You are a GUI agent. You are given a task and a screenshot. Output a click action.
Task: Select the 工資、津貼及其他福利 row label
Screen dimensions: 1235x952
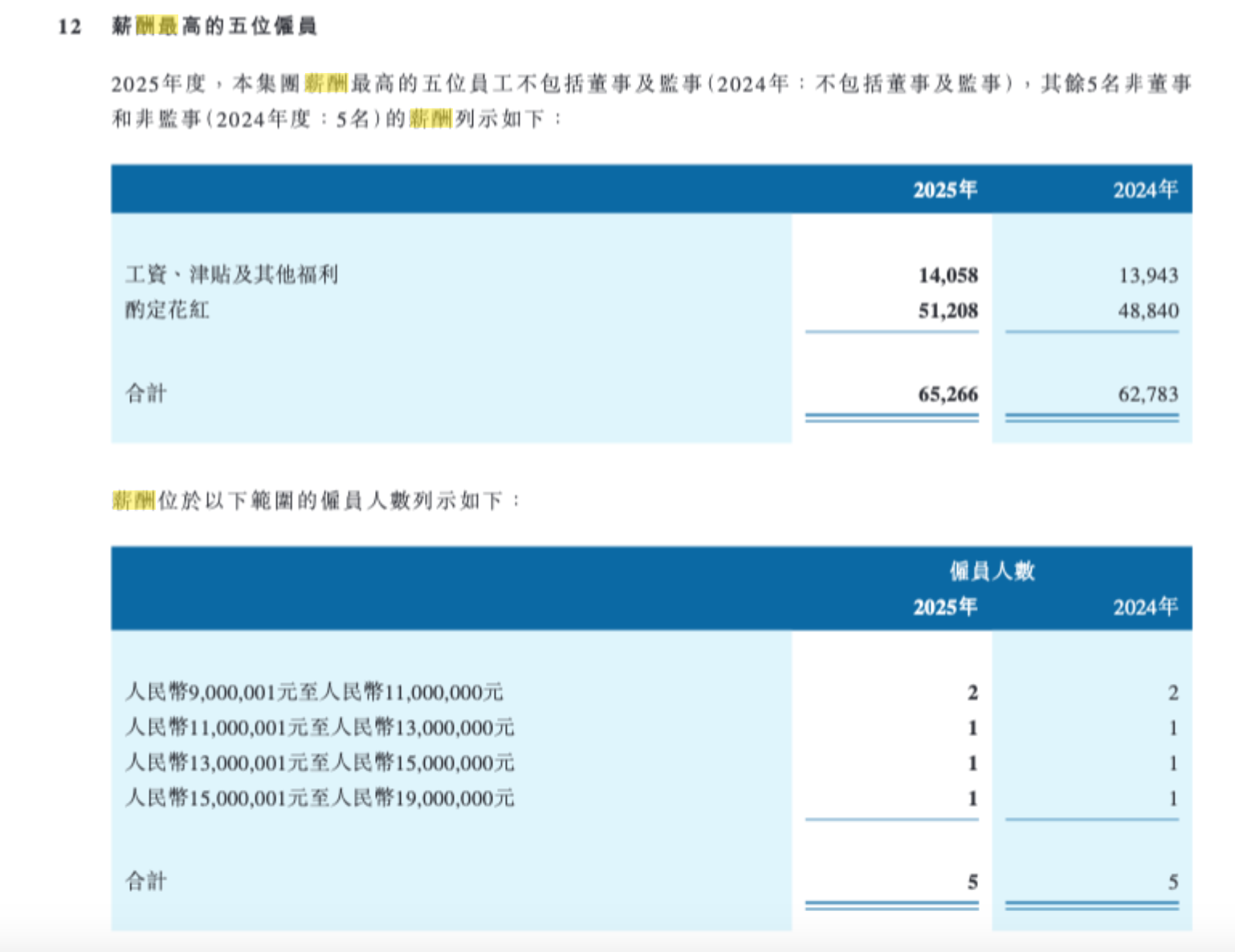click(x=232, y=275)
